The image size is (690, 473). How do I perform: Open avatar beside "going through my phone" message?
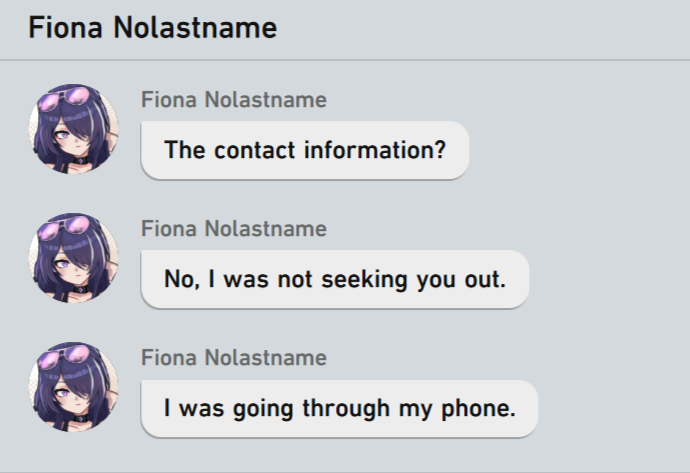click(x=74, y=387)
